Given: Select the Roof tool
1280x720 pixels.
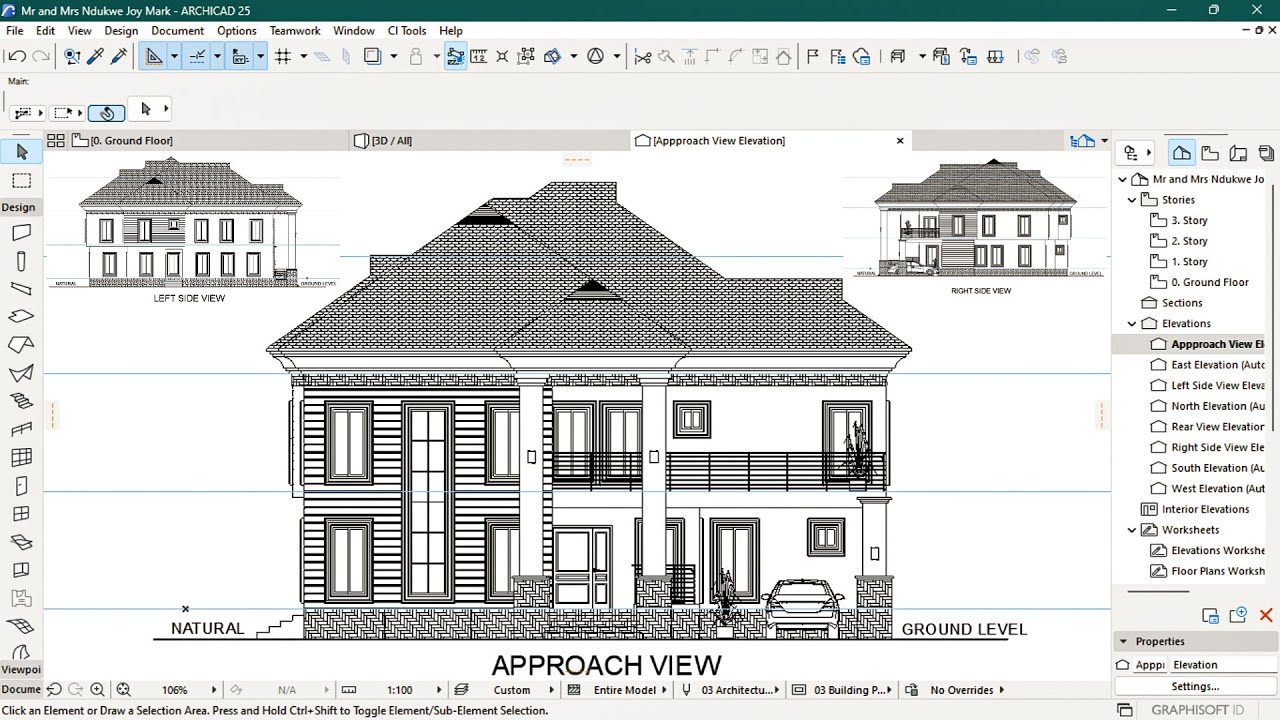Looking at the screenshot, I should pos(21,345).
